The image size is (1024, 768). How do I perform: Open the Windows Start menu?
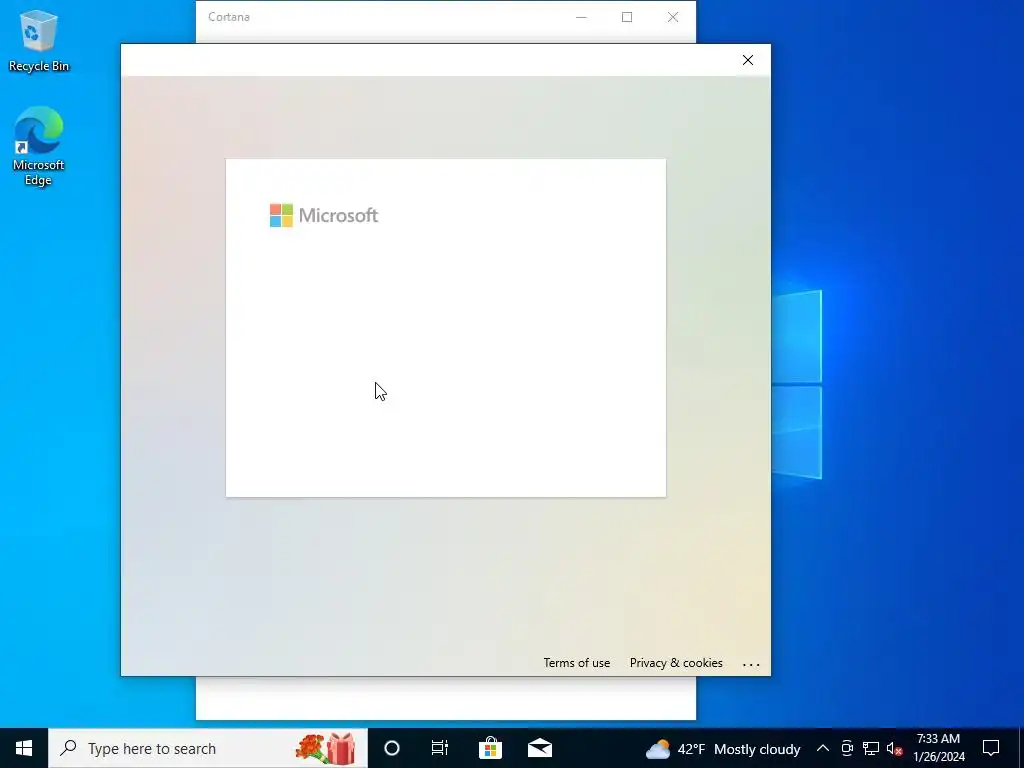[x=24, y=748]
